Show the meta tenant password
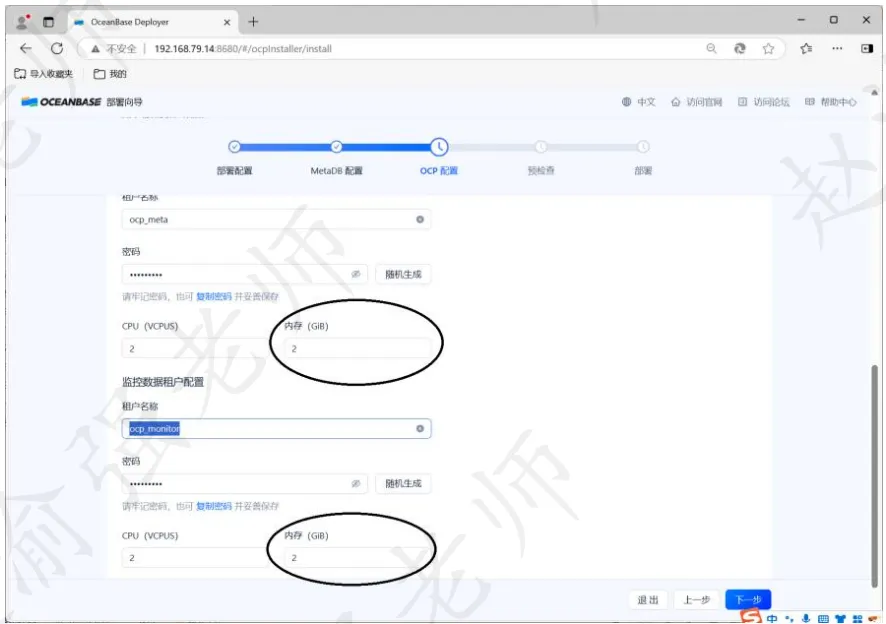 point(356,274)
